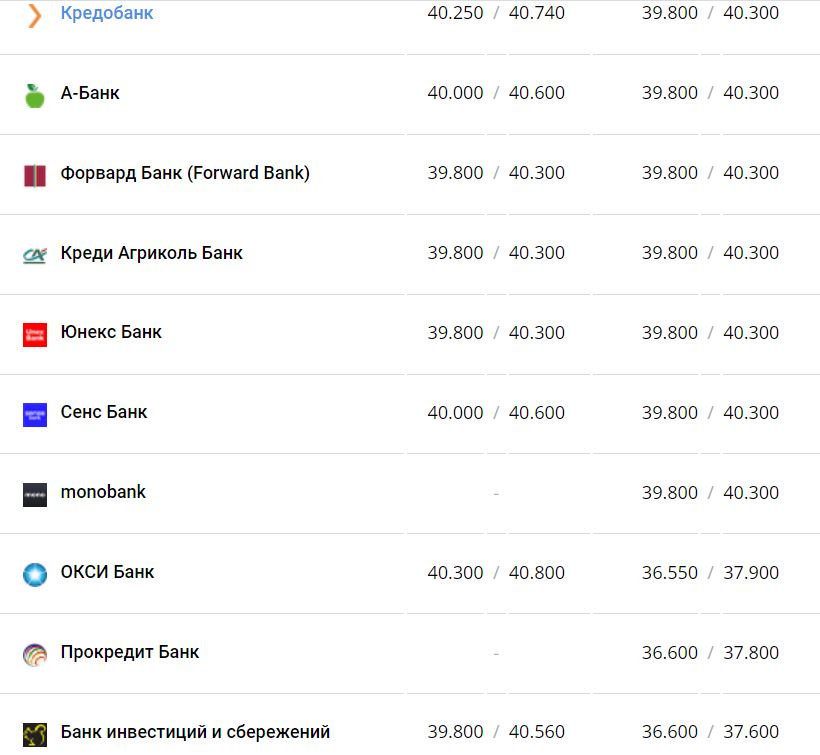Image resolution: width=820 pixels, height=755 pixels.
Task: Click the Forward Bank maroon logo icon
Action: point(35,175)
